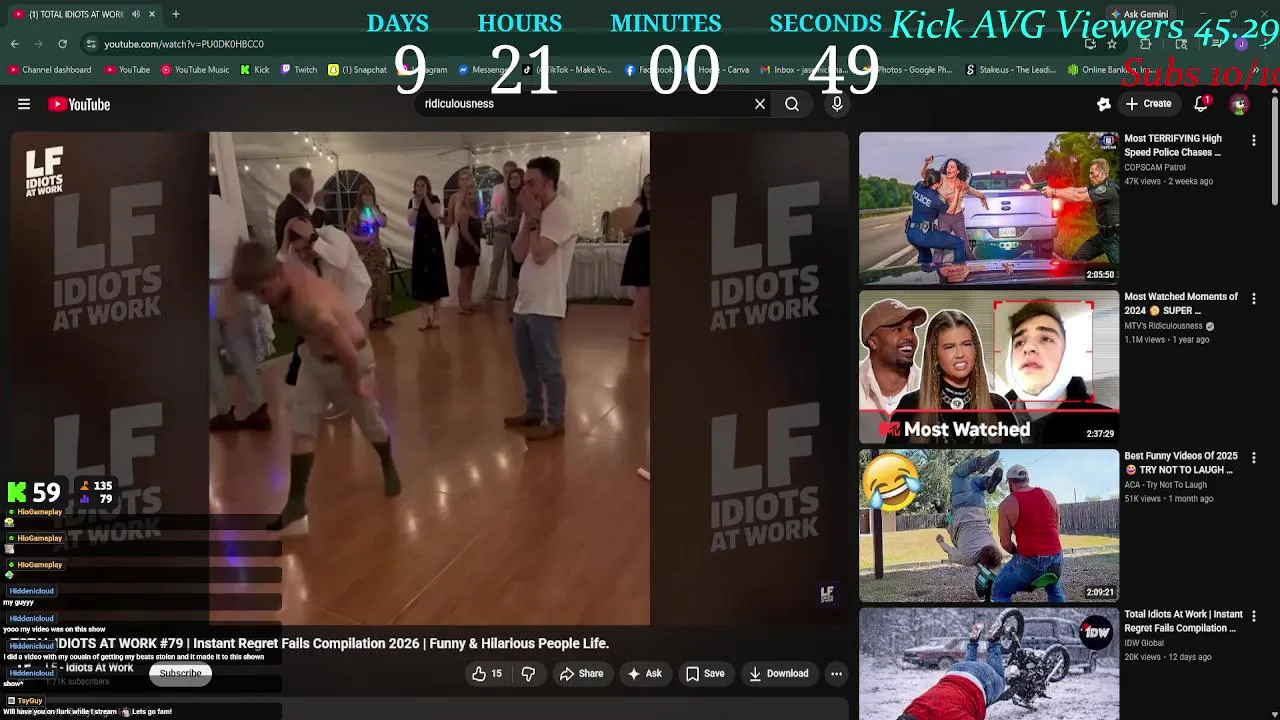
Task: Open options for the IDW Global video
Action: (x=1253, y=616)
